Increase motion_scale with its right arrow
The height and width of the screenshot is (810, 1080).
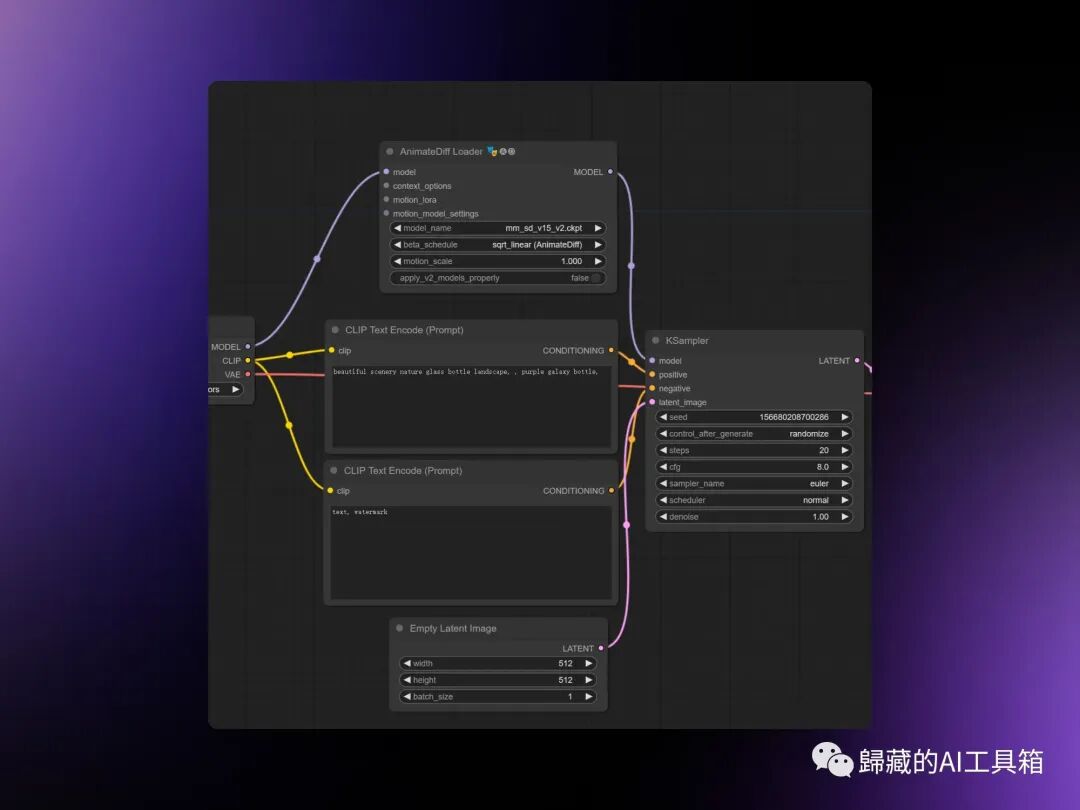598,261
